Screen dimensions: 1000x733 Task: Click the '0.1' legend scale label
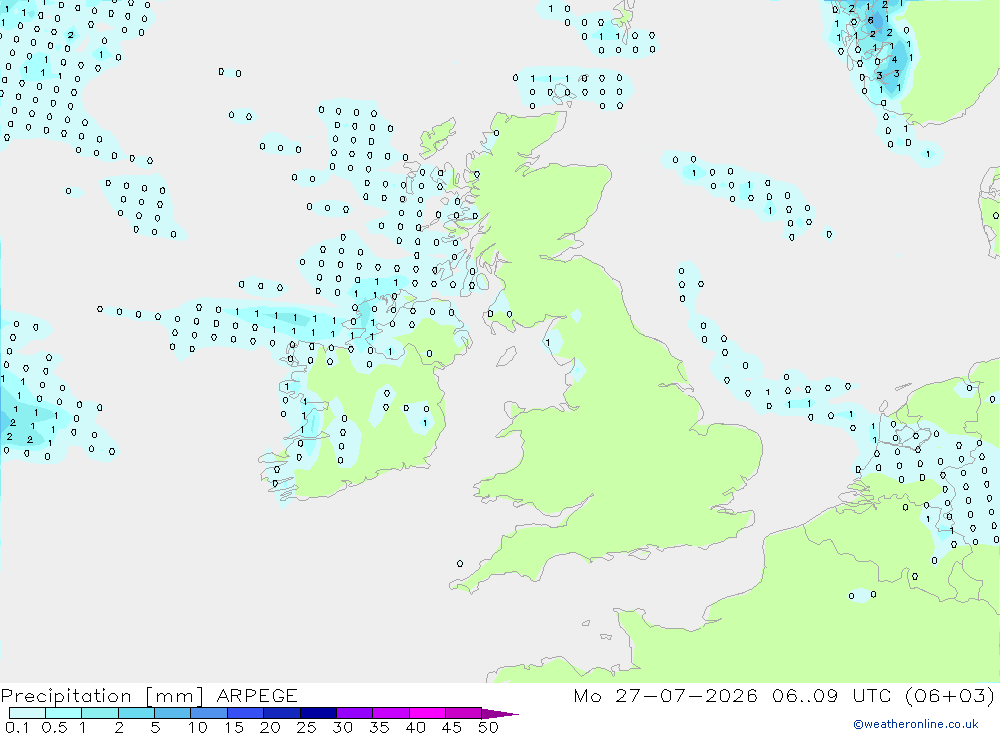point(17,727)
